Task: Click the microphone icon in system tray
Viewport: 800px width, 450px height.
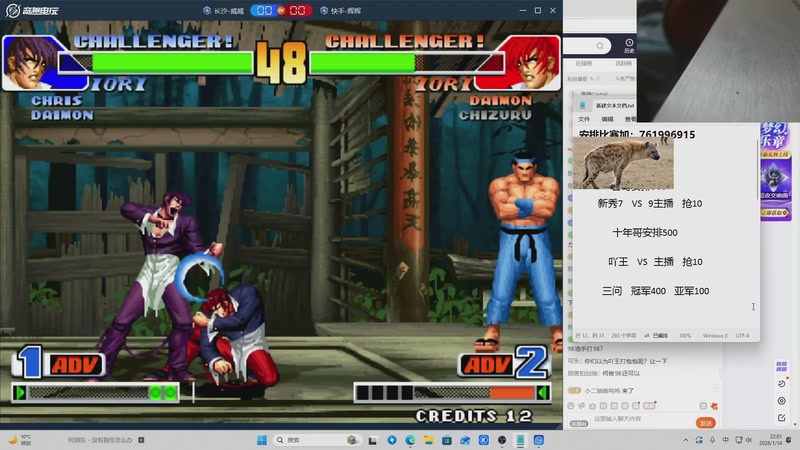Action: coord(712,440)
